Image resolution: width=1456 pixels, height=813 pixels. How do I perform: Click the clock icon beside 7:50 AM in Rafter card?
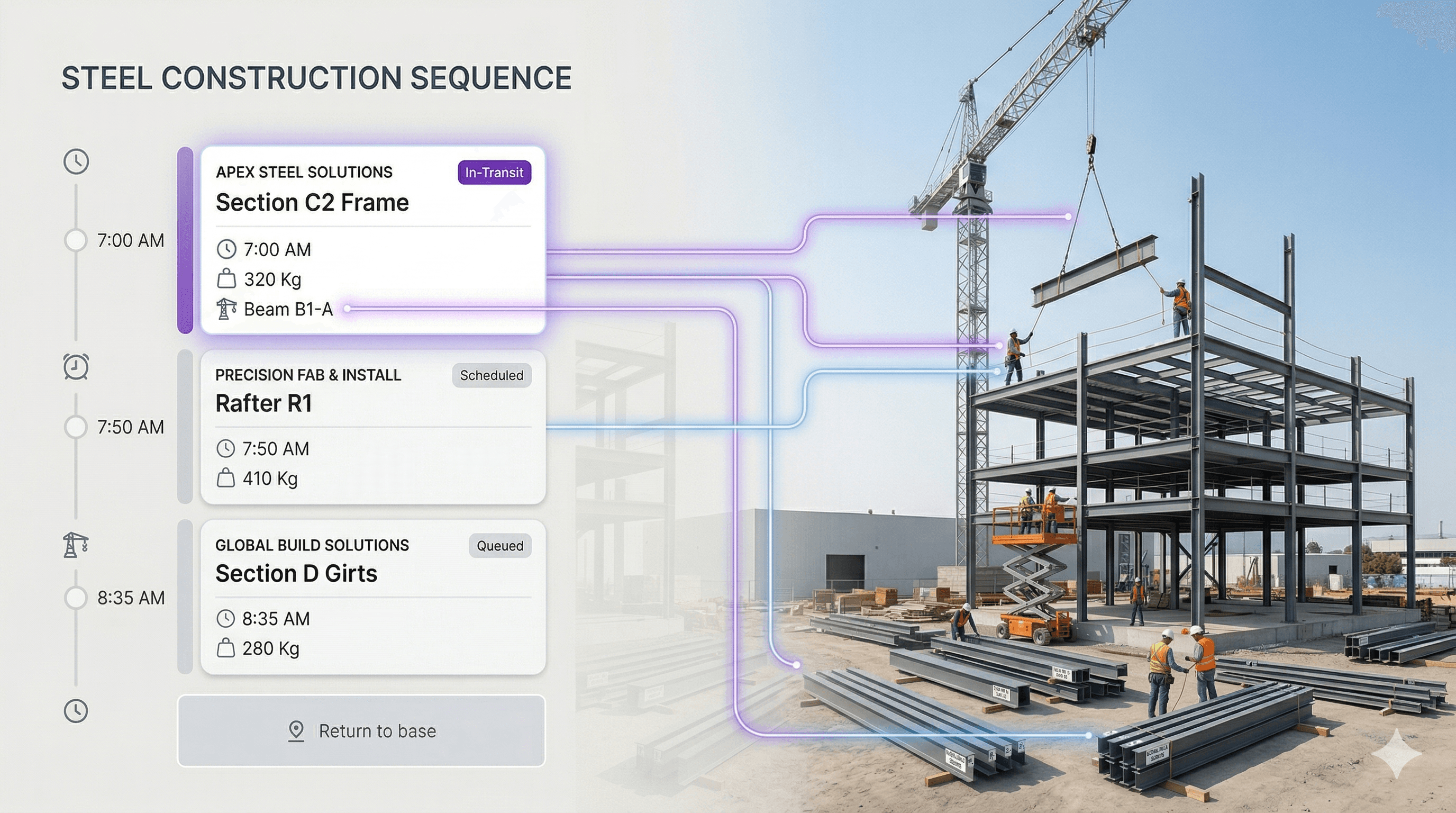[x=225, y=448]
